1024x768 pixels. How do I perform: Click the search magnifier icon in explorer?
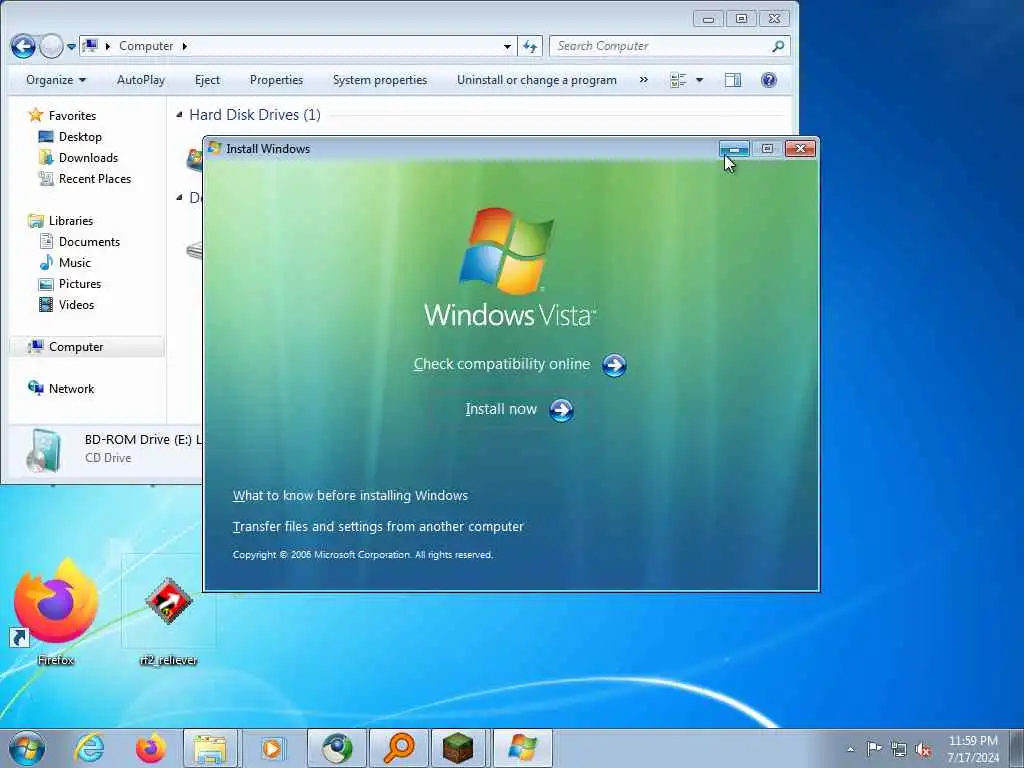(778, 46)
